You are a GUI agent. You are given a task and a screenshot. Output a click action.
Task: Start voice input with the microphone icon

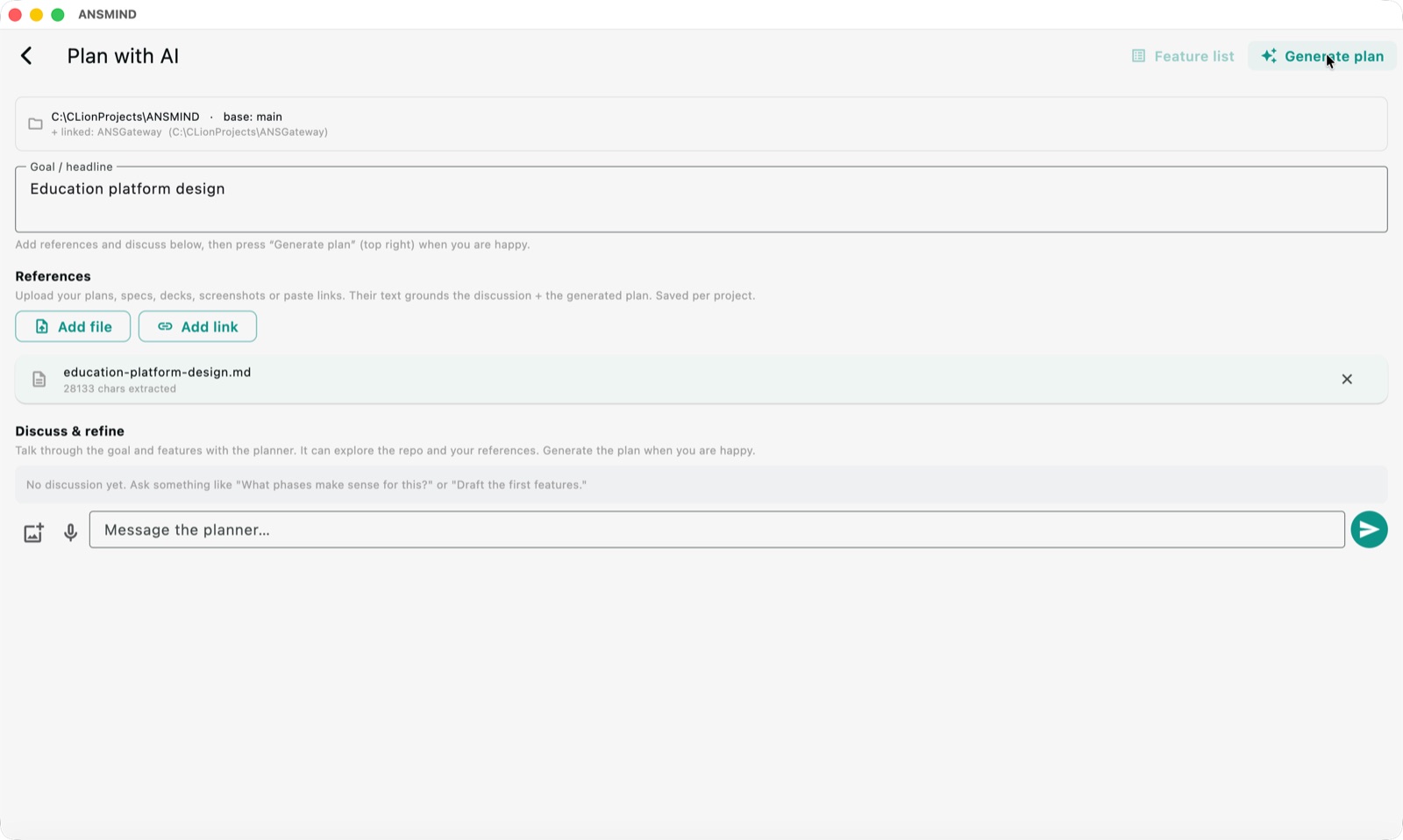click(71, 531)
